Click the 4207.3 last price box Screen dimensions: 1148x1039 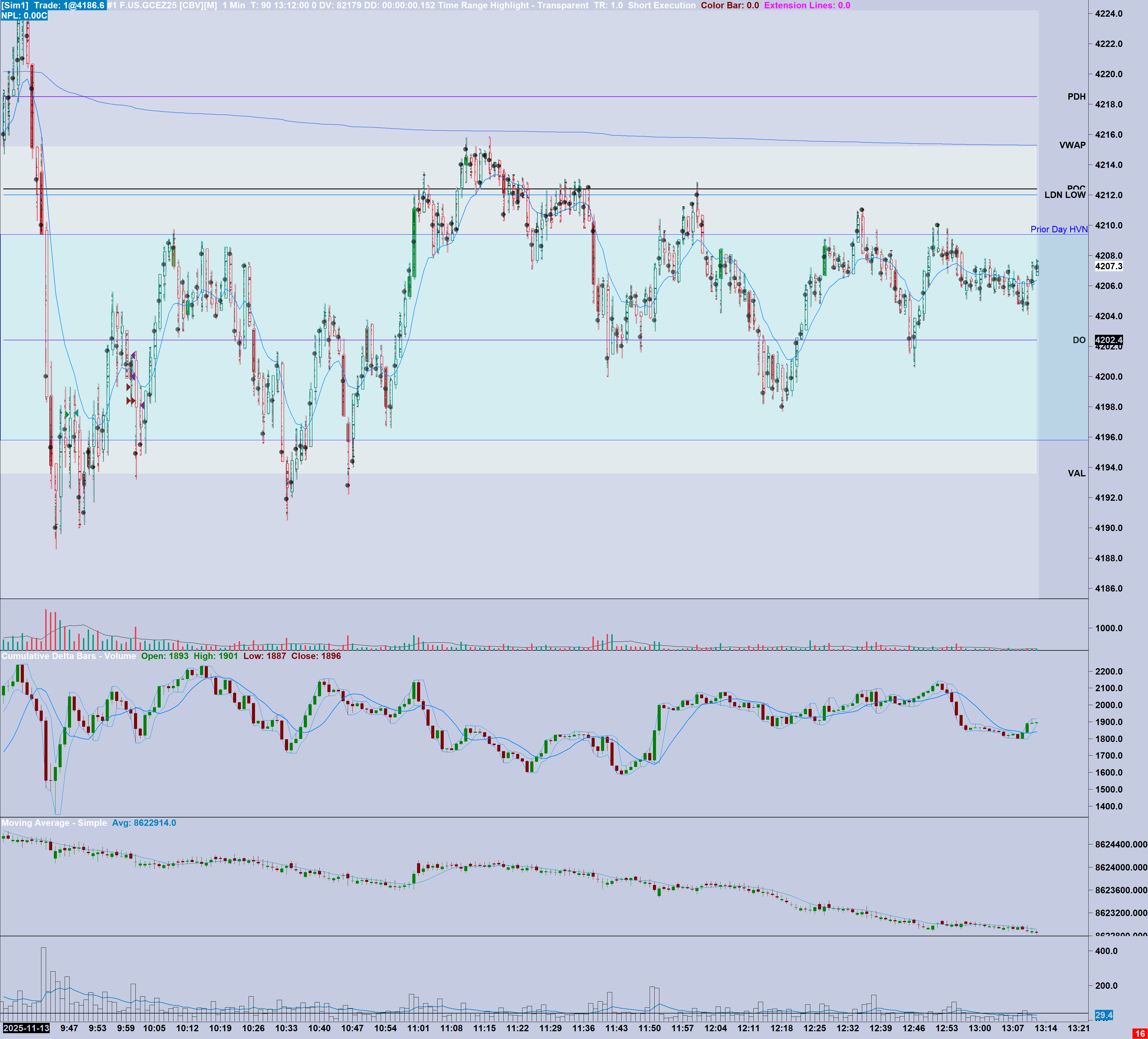(x=1108, y=266)
